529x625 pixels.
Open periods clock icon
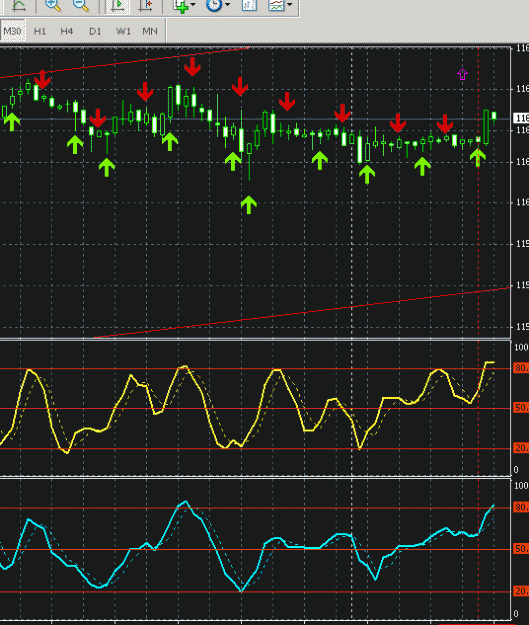point(214,6)
